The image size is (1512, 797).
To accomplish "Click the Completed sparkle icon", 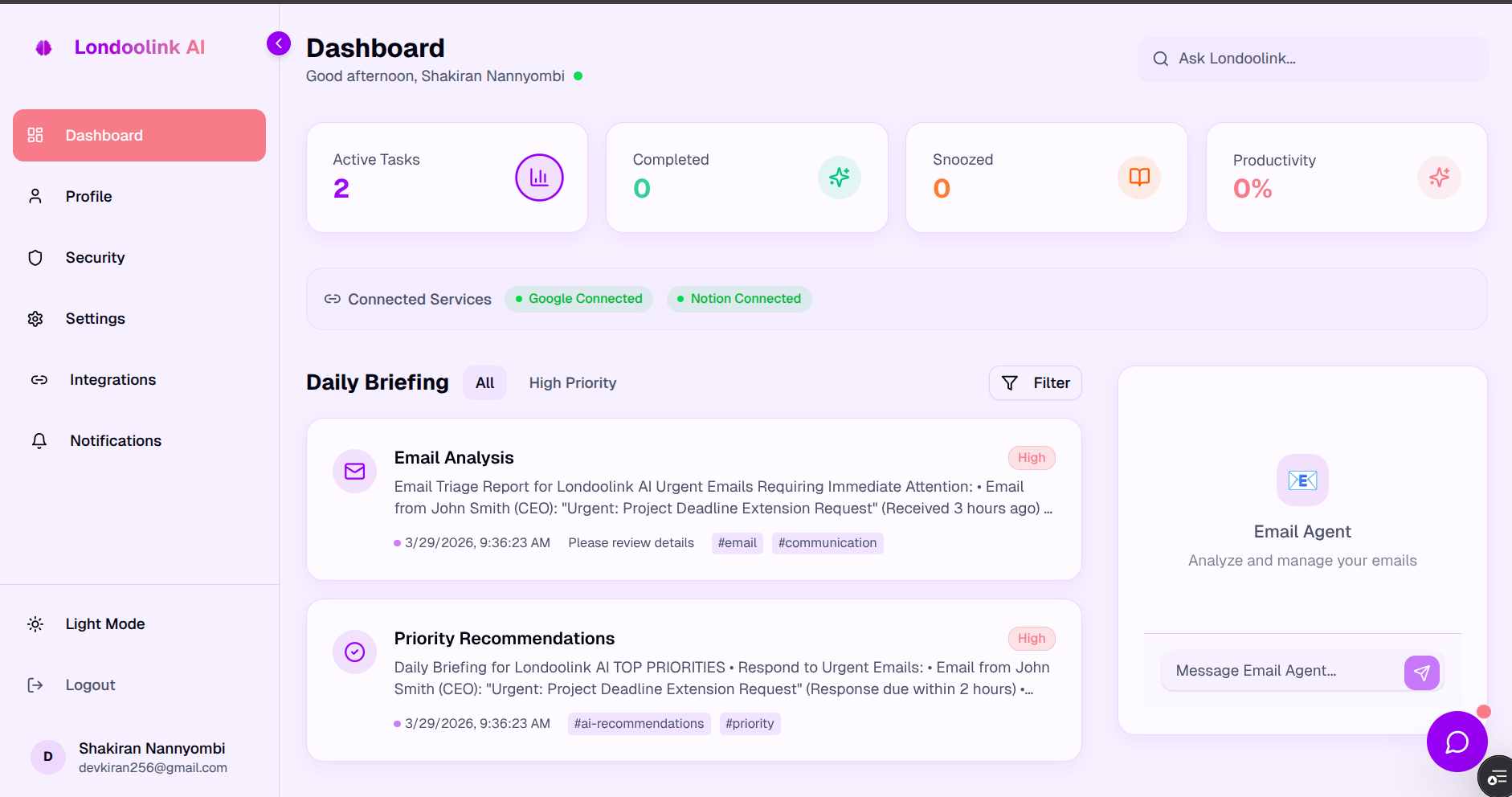I will pos(840,178).
